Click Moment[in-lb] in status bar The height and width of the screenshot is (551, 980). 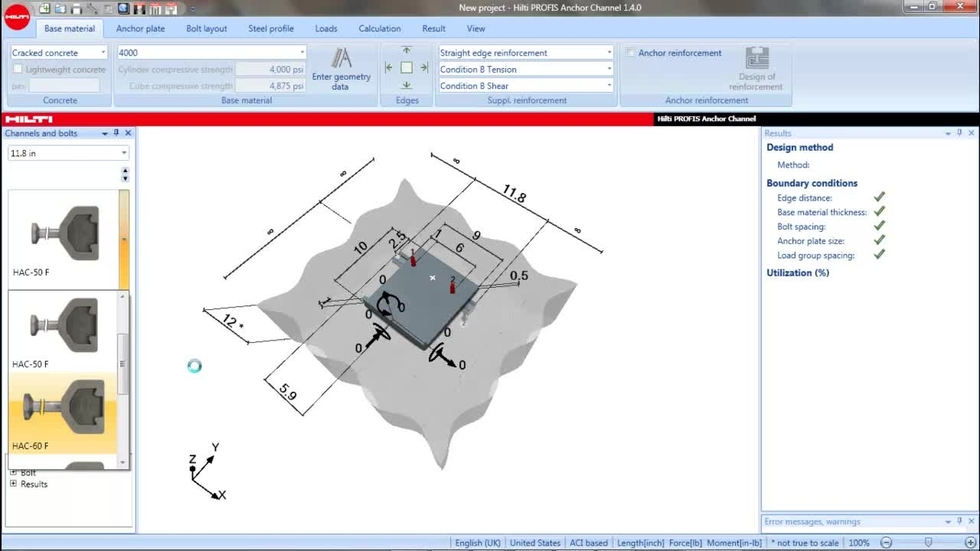click(734, 543)
